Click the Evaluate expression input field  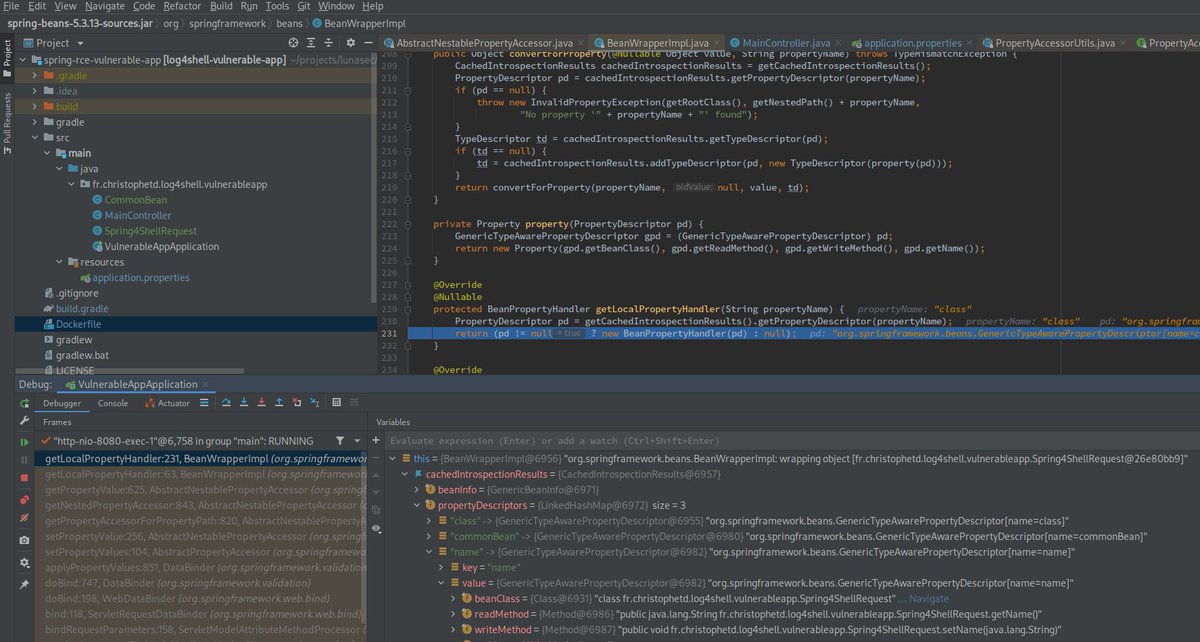[793, 440]
